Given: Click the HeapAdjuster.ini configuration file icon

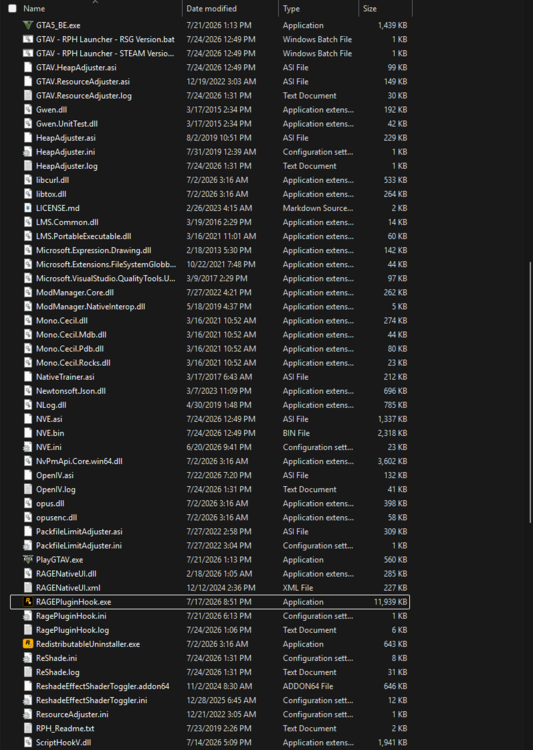Looking at the screenshot, I should [x=28, y=152].
